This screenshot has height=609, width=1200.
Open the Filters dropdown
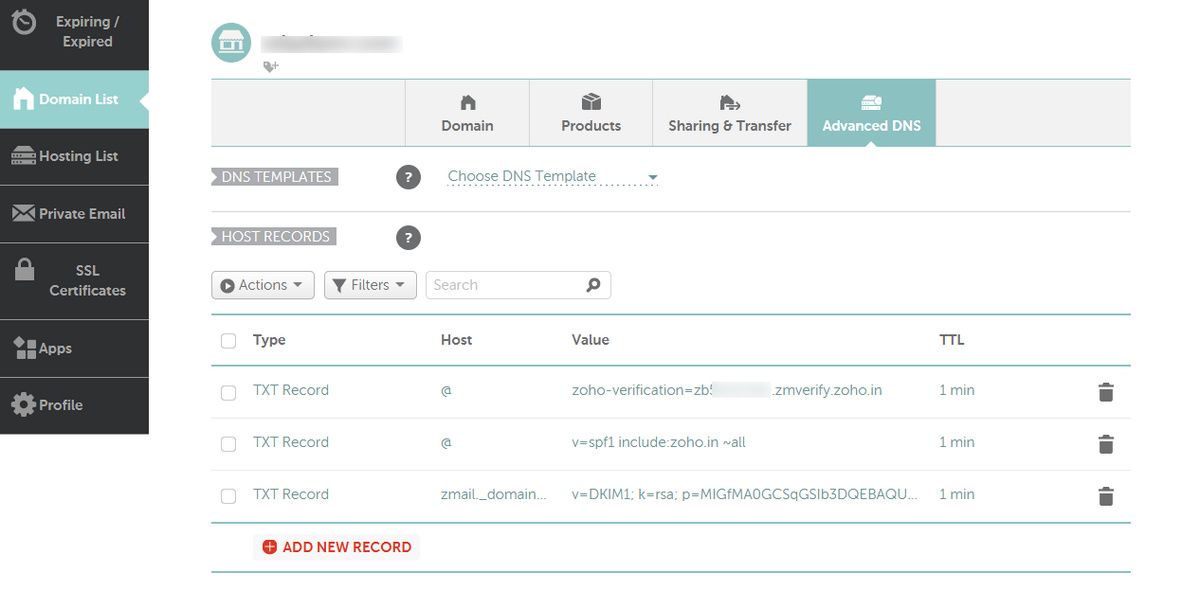[x=370, y=284]
